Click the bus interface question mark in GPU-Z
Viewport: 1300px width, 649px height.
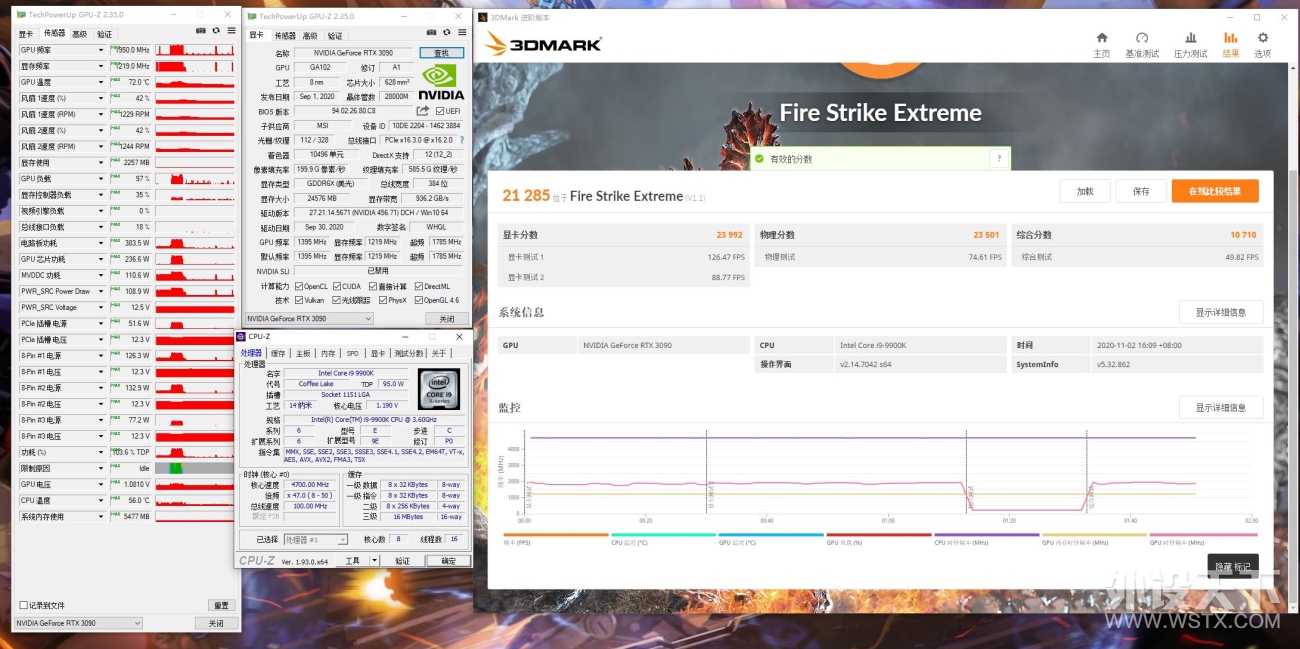pos(461,140)
